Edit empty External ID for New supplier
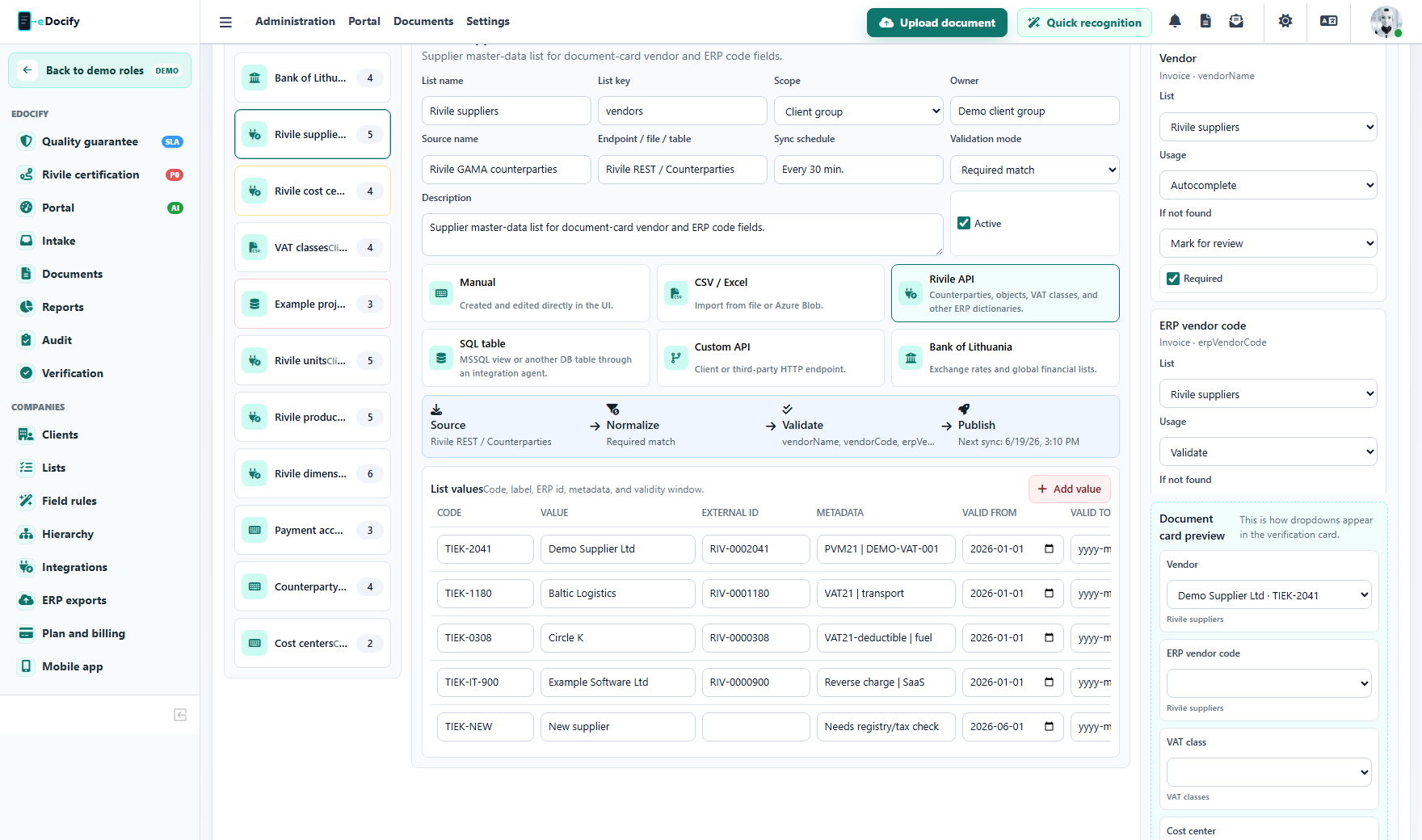Image resolution: width=1422 pixels, height=840 pixels. [756, 727]
